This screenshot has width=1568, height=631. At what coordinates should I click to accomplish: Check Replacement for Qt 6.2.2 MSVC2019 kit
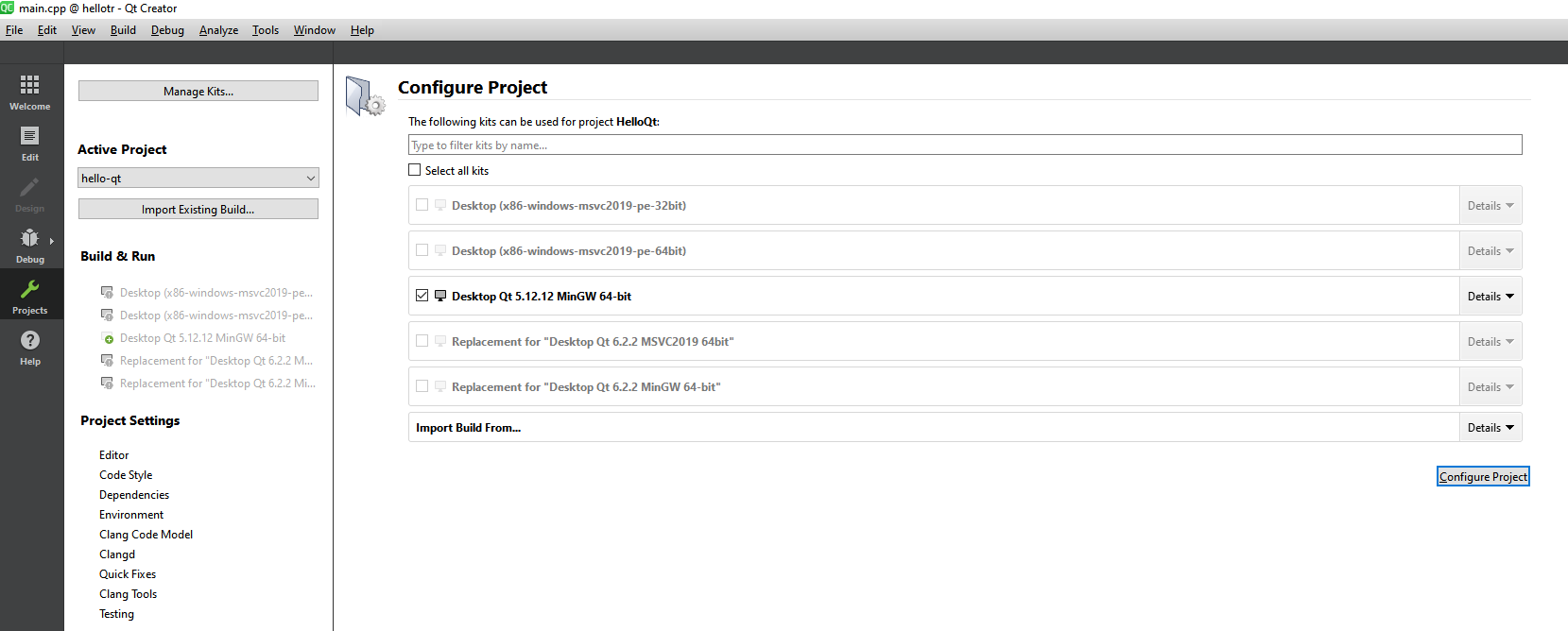[422, 341]
